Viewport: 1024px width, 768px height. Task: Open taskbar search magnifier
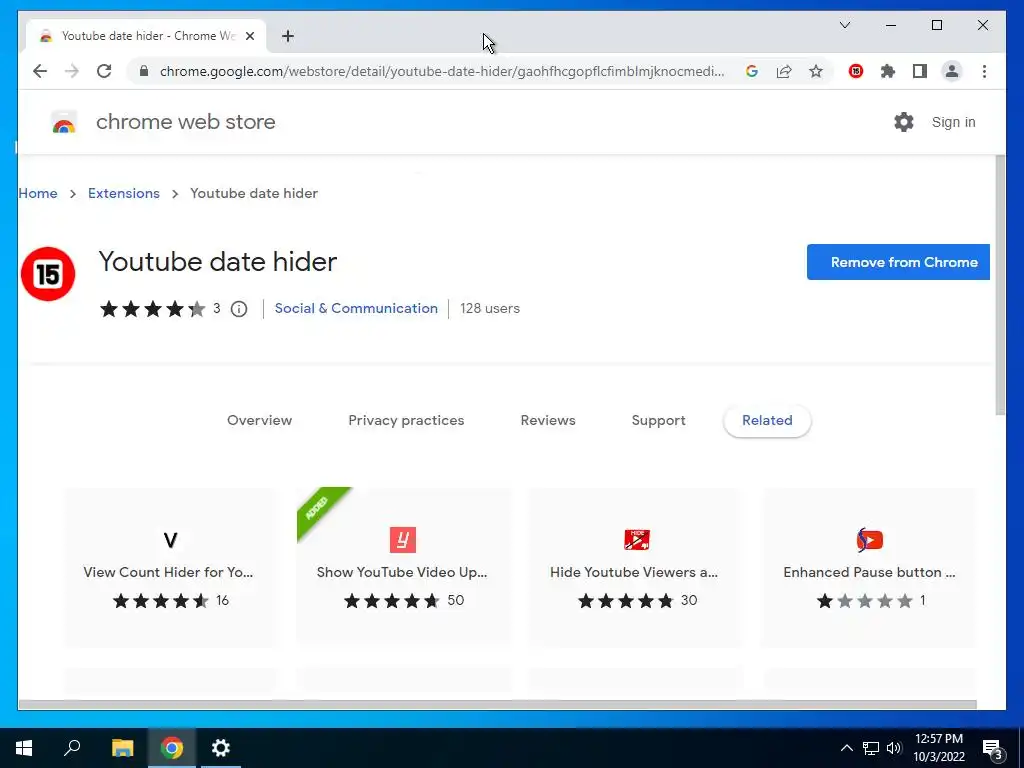pyautogui.click(x=72, y=748)
